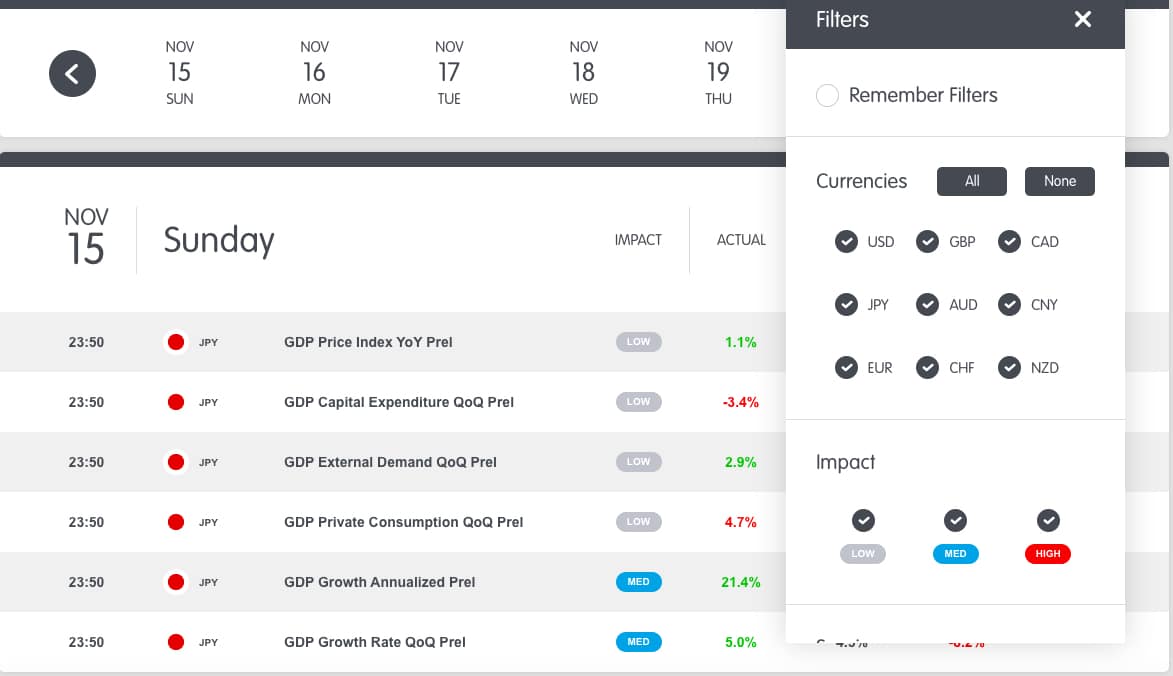This screenshot has width=1173, height=676.
Task: Click the MED badge on GDP Growth Annualized Prel
Action: pyautogui.click(x=639, y=582)
